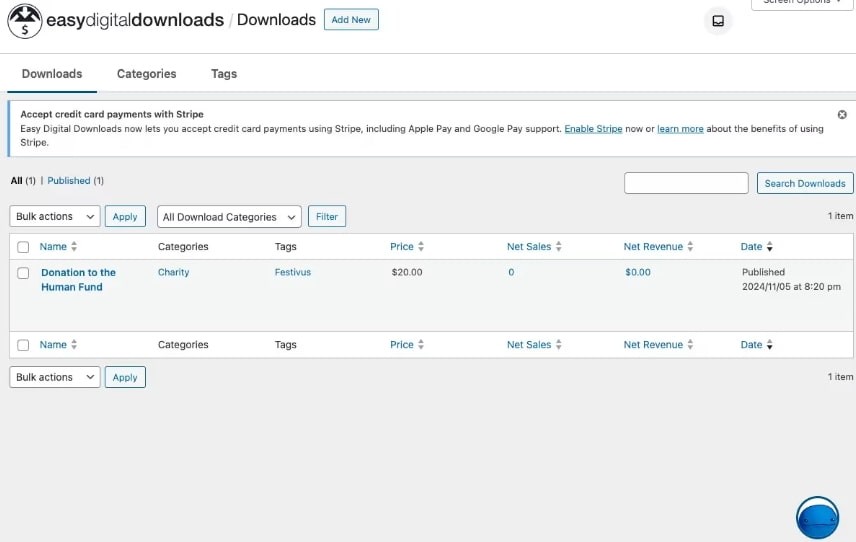Open the top Bulk actions dropdown
The width and height of the screenshot is (856, 542).
click(55, 217)
